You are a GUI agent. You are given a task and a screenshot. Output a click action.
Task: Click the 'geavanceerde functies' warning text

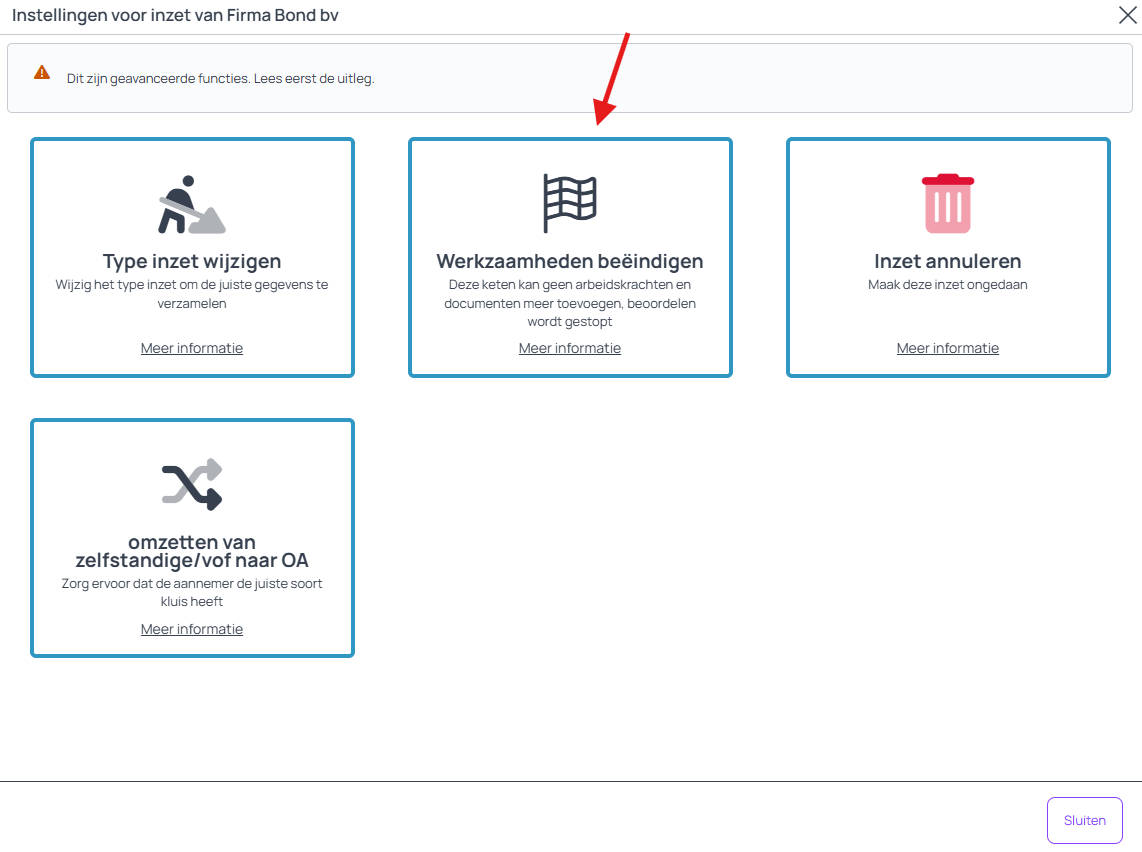pos(220,78)
